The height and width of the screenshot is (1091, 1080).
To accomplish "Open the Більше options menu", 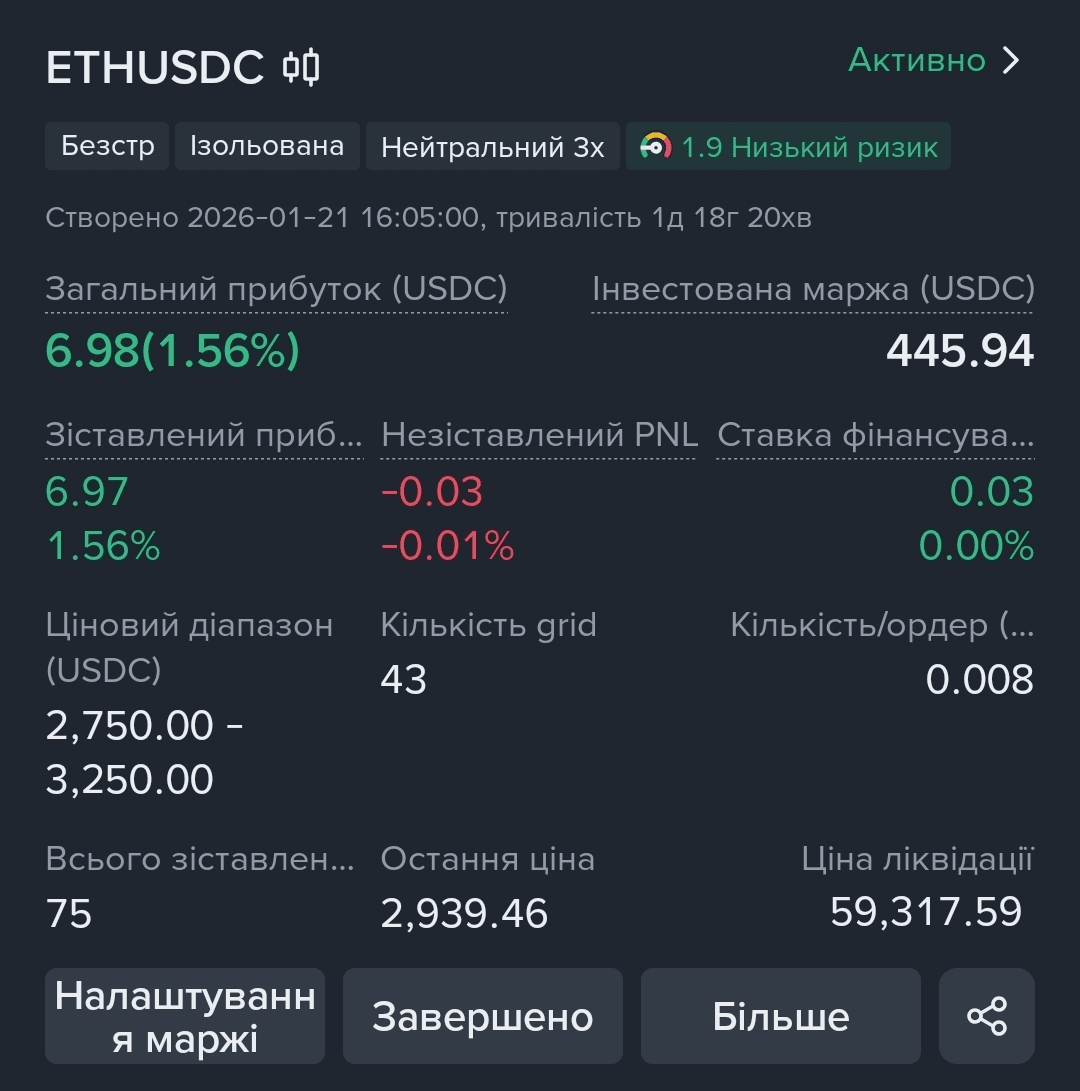I will click(x=780, y=1016).
